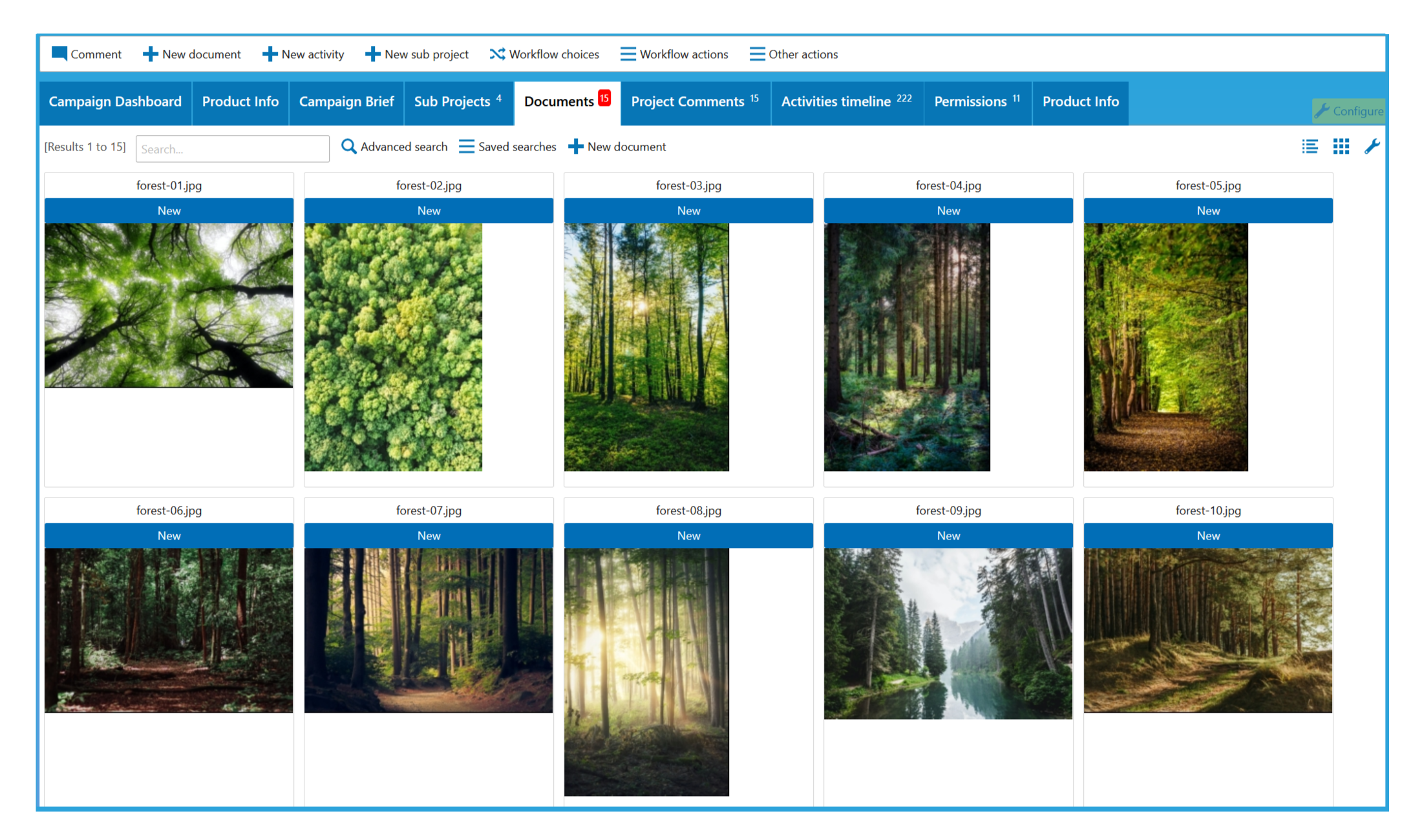Switch to grid view icon
Image resolution: width=1422 pixels, height=840 pixels.
pyautogui.click(x=1341, y=147)
